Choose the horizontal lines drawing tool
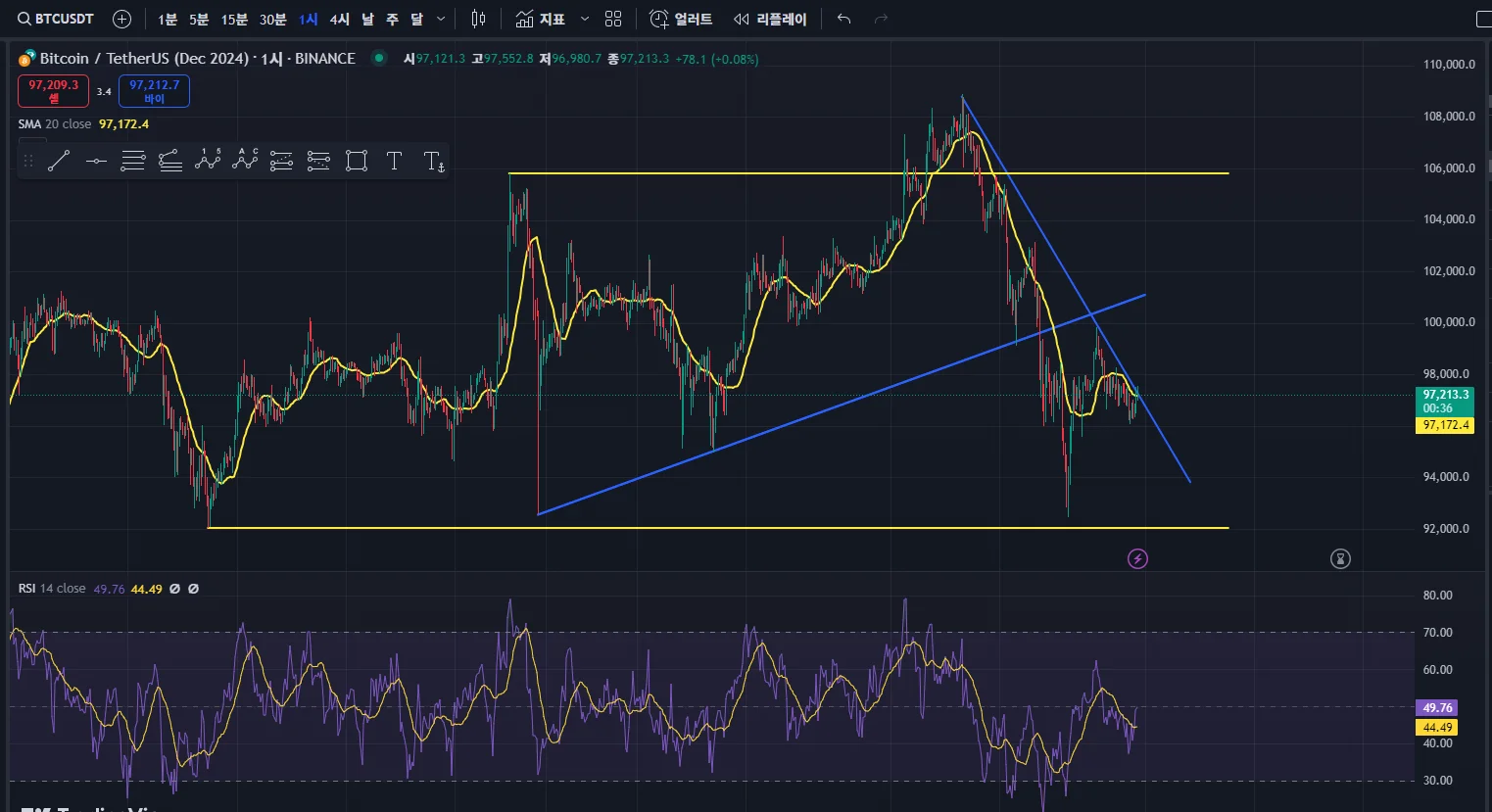This screenshot has height=812, width=1492. [x=133, y=161]
